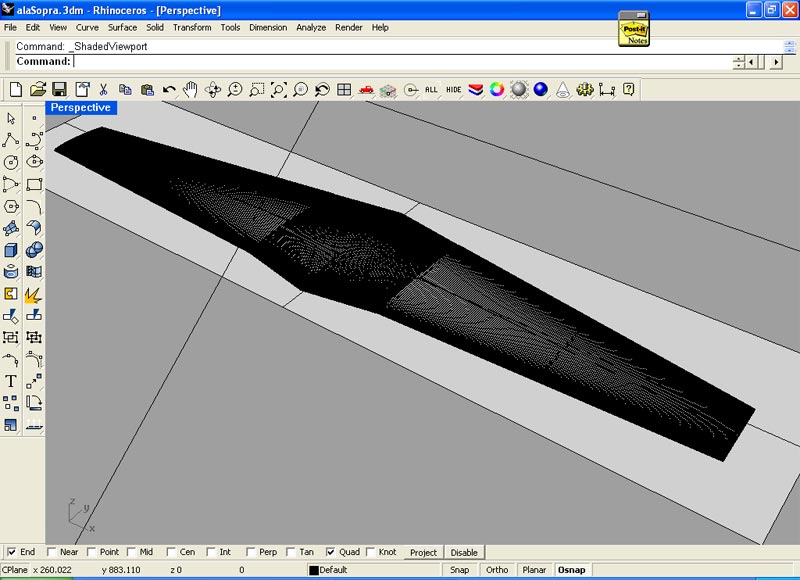Open the Surface menu

tap(122, 27)
